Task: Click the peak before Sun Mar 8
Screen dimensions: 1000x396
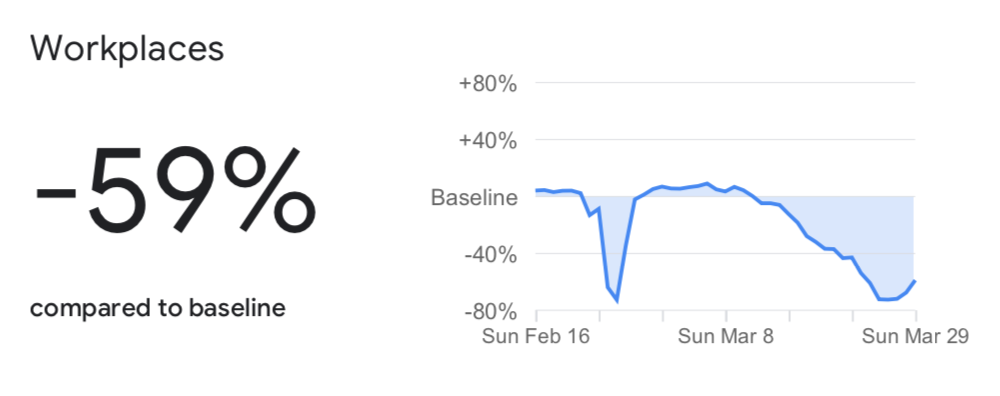Action: (x=707, y=183)
